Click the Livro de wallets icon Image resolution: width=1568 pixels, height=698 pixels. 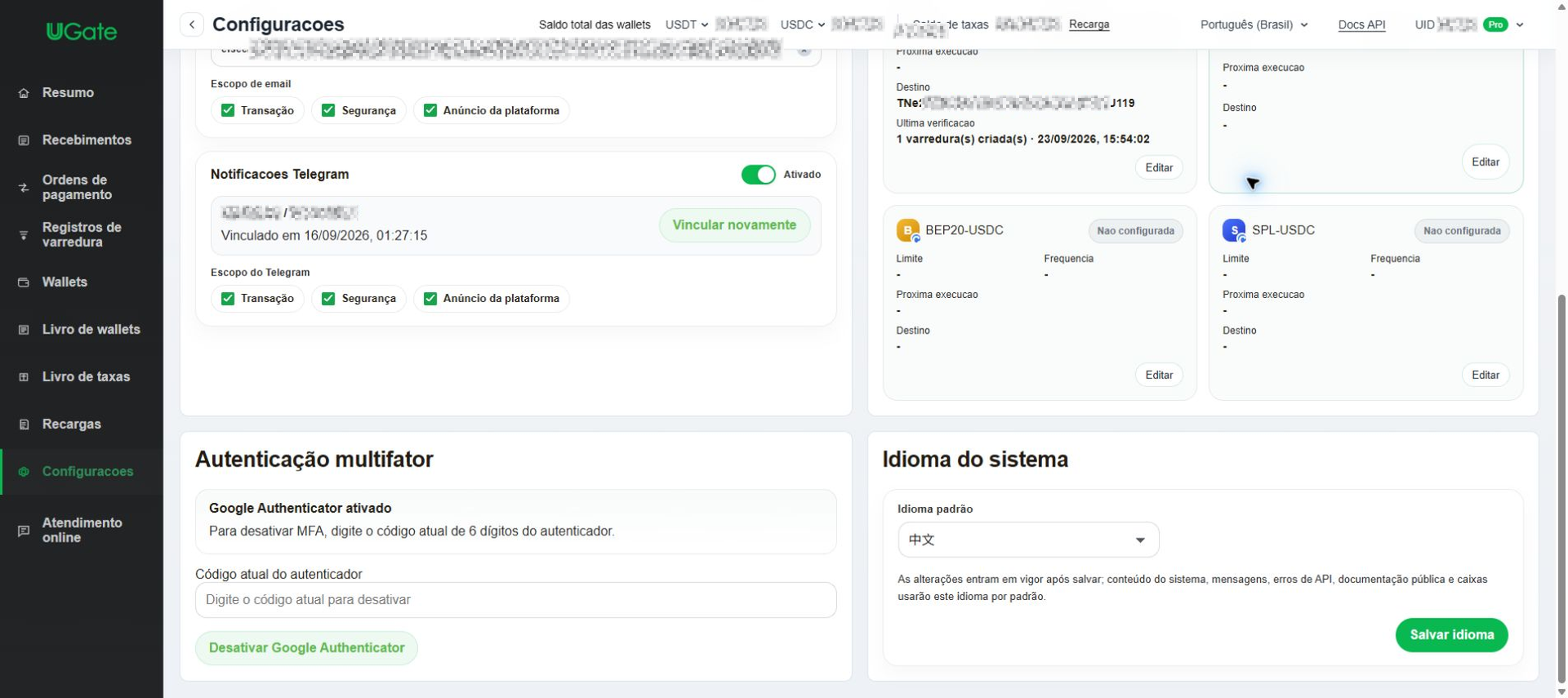pyautogui.click(x=24, y=330)
